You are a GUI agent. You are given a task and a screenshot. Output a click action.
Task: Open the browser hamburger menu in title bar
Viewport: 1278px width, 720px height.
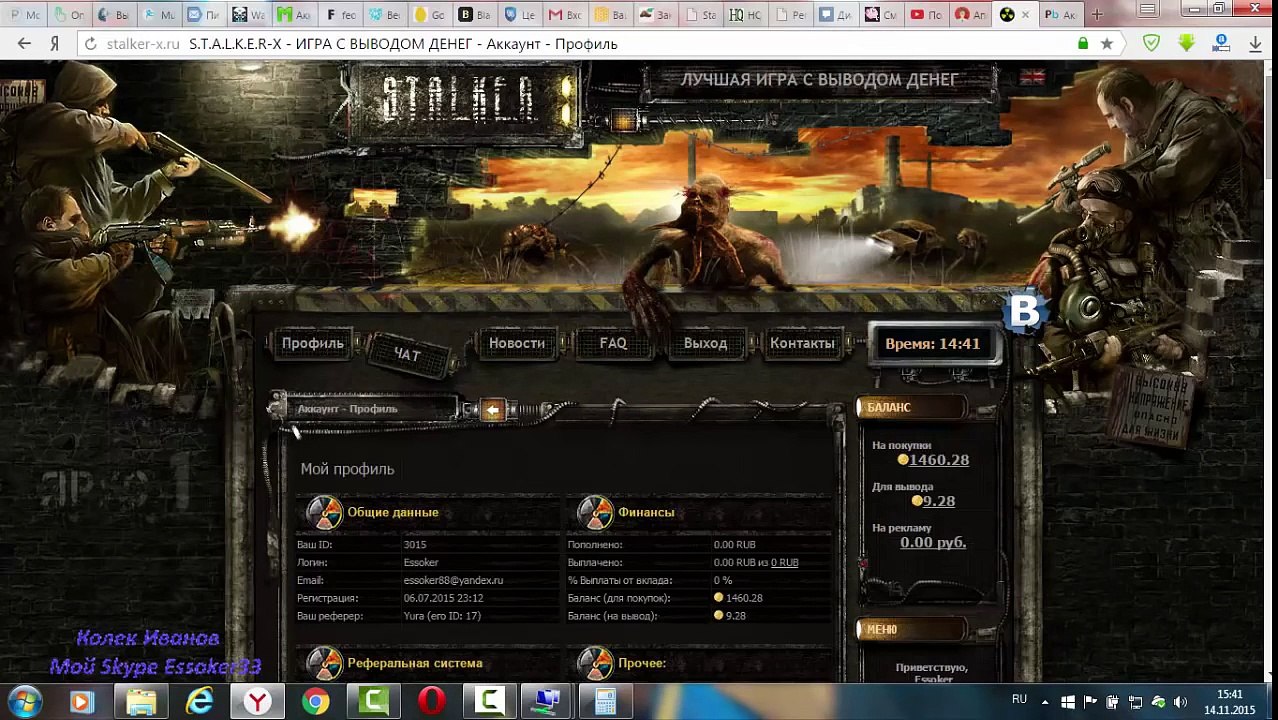click(1148, 9)
